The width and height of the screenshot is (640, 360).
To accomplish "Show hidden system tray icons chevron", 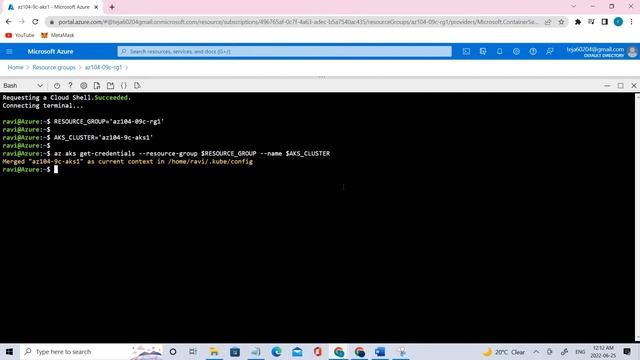I will click(x=536, y=352).
